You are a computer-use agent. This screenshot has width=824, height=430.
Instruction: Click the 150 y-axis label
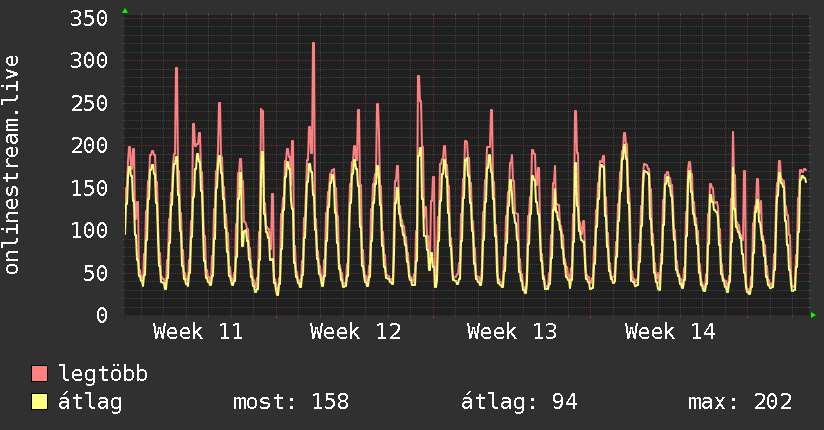click(x=89, y=188)
